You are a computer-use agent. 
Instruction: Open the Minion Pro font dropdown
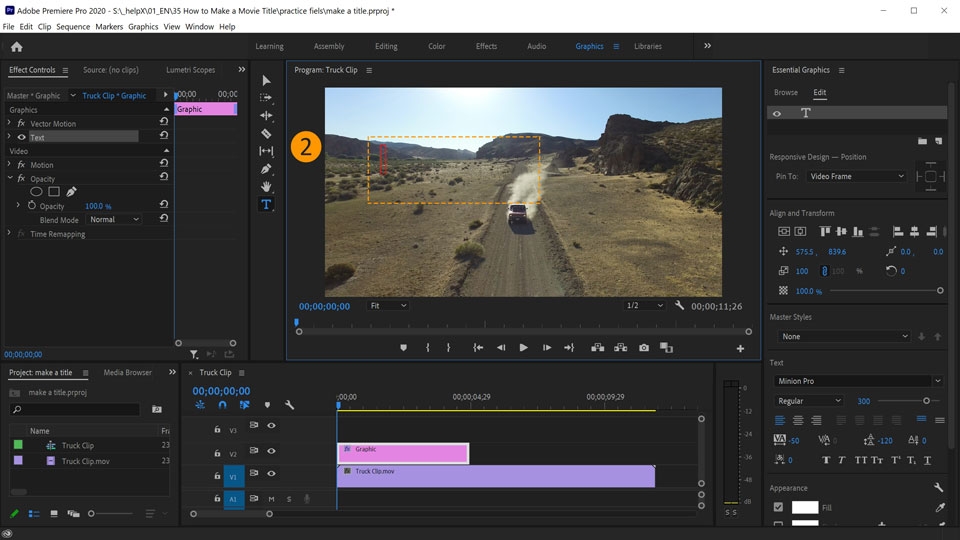(858, 381)
